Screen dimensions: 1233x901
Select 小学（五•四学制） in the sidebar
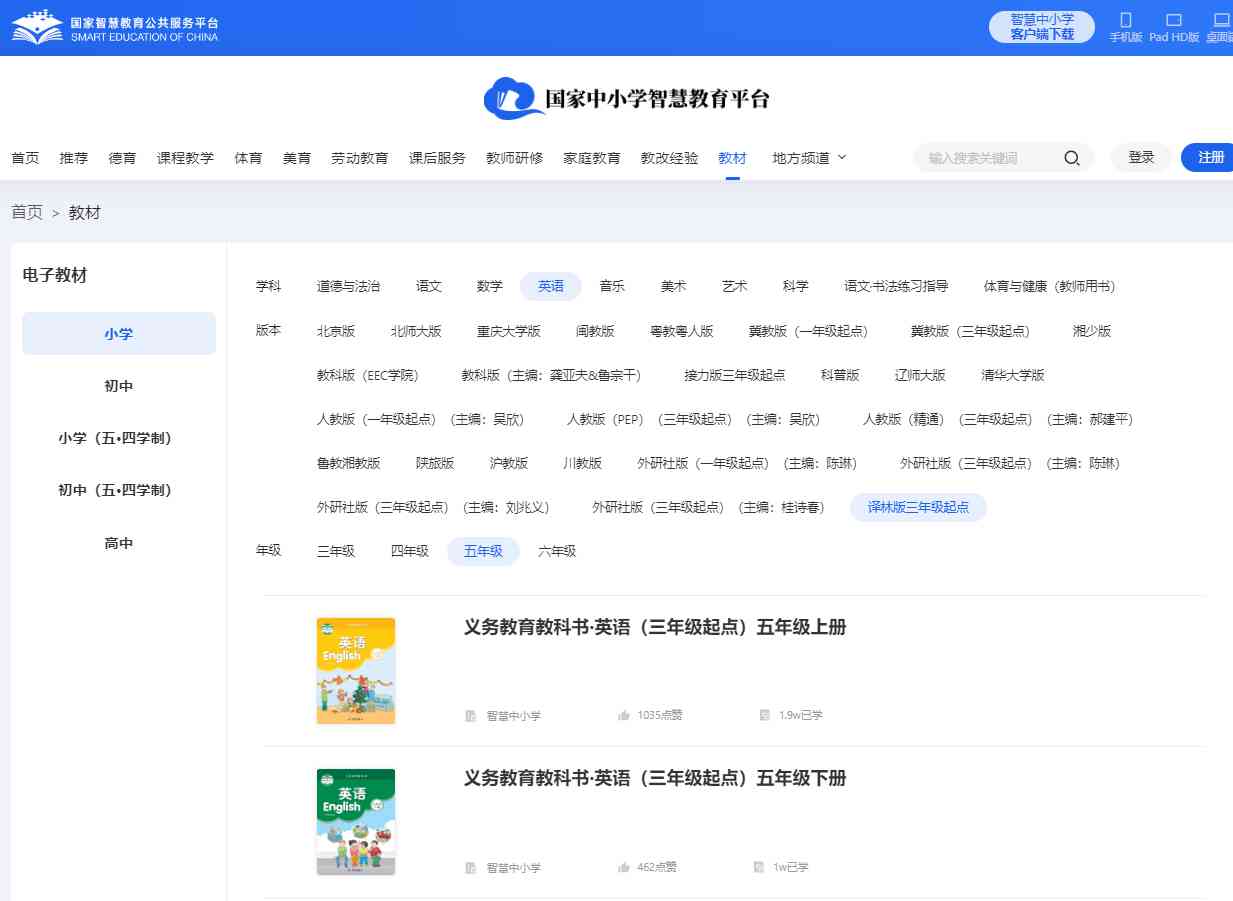tap(119, 438)
